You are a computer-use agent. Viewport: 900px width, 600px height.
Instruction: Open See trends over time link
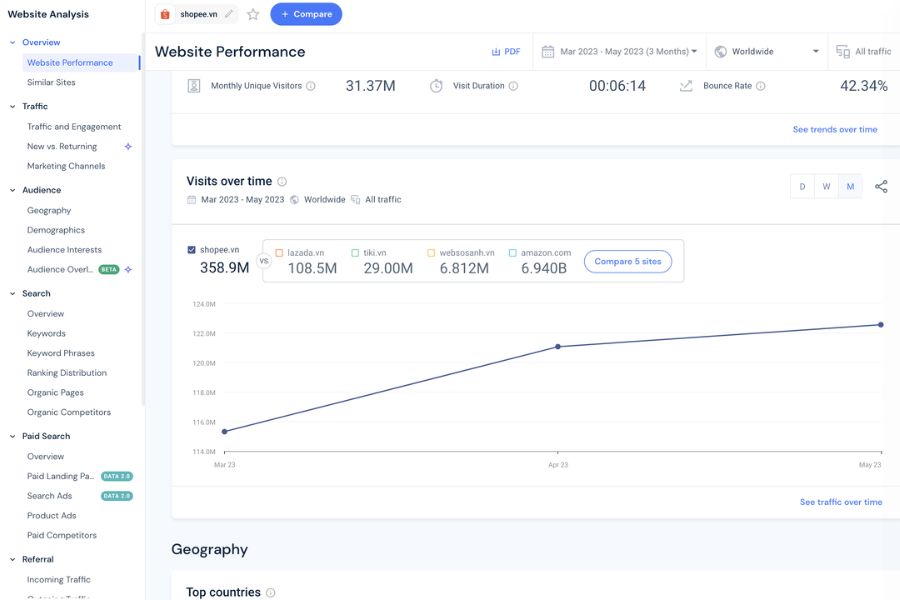pyautogui.click(x=835, y=130)
